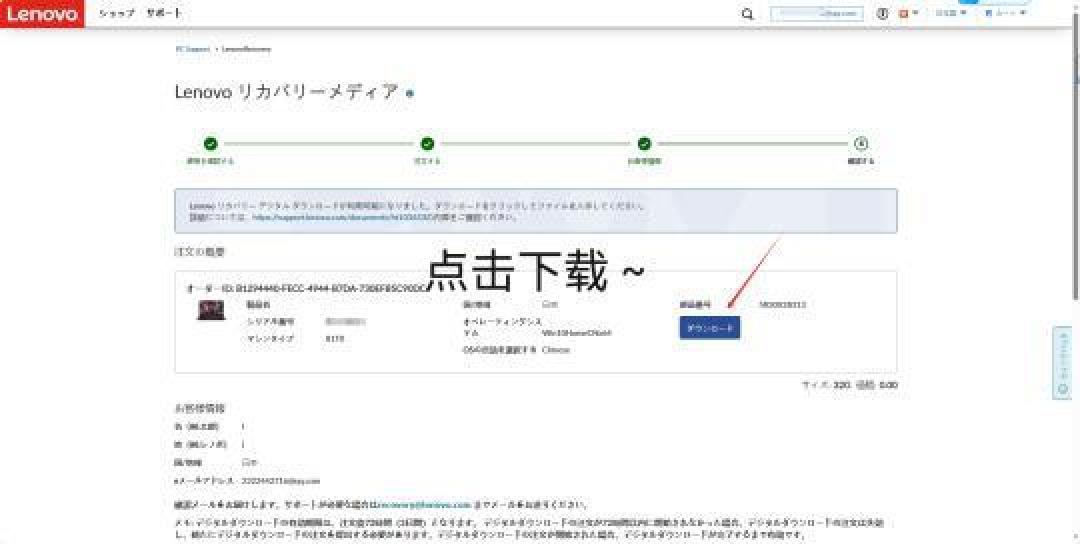This screenshot has width=1080, height=544.
Task: Select the third completed step circle
Action: 644,143
